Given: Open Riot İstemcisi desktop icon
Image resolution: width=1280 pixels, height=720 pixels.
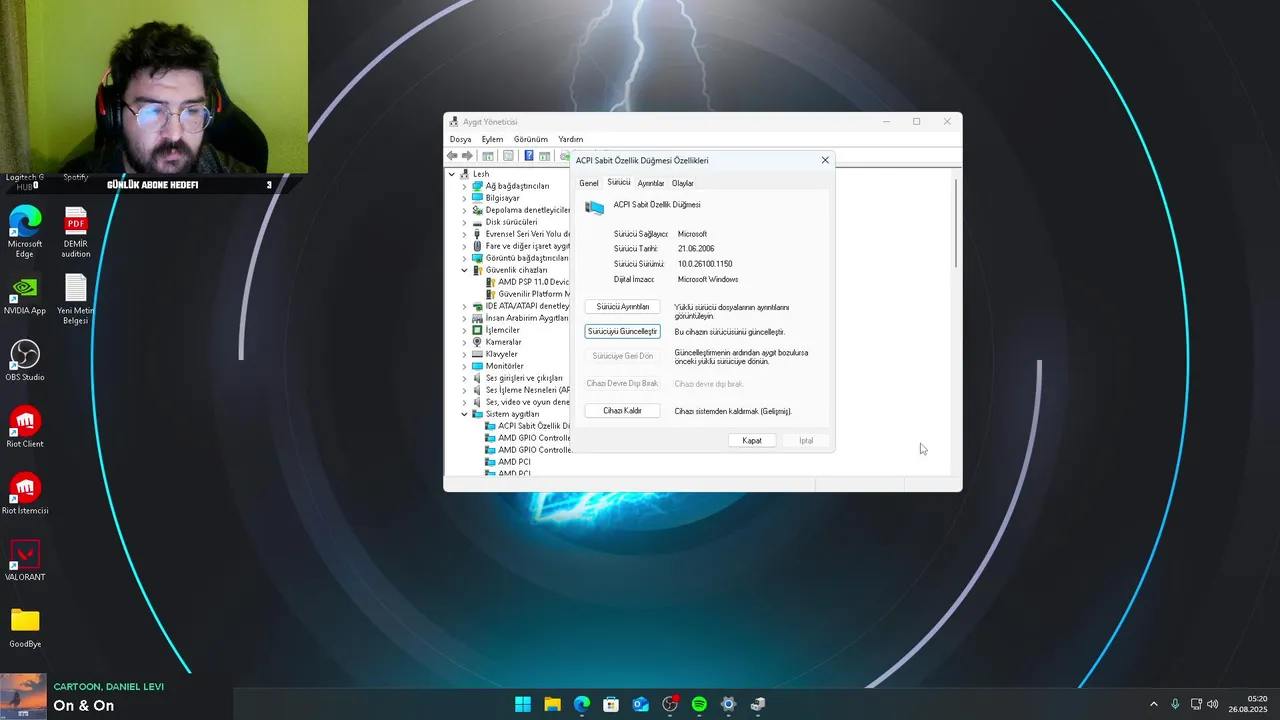Looking at the screenshot, I should click(x=25, y=494).
